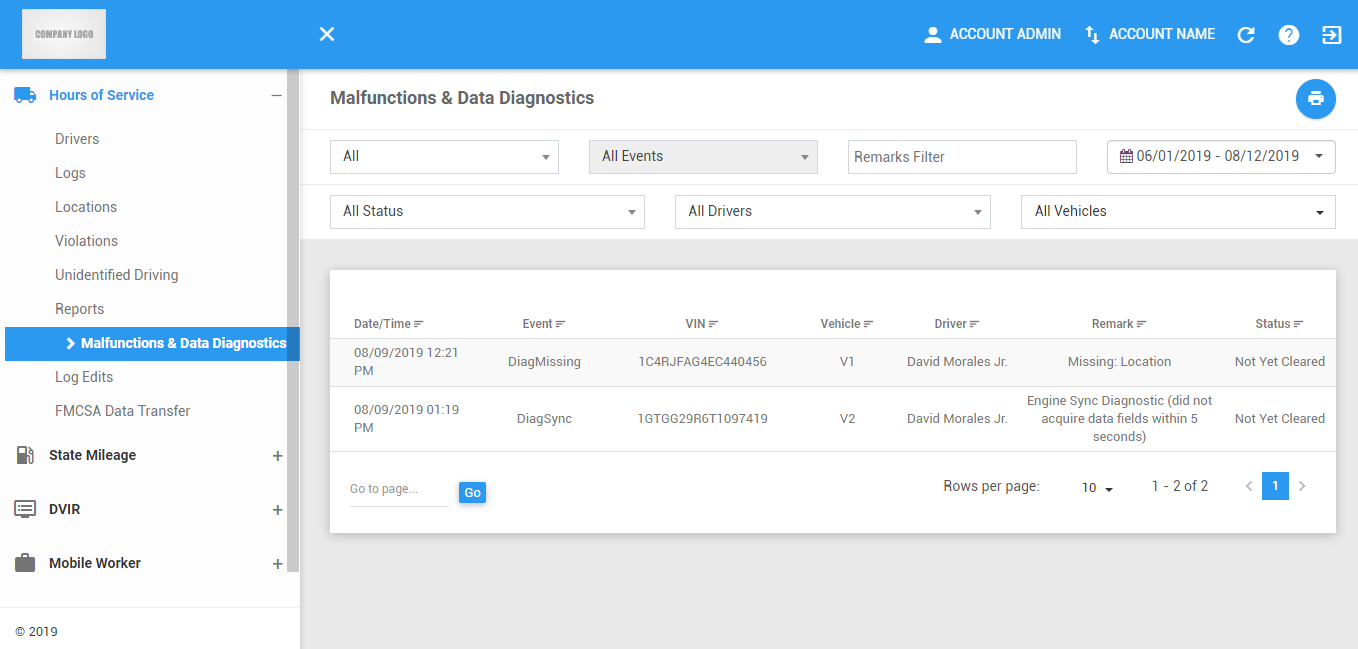The height and width of the screenshot is (649, 1358).
Task: Sort by Driver column sort icon
Action: [975, 324]
